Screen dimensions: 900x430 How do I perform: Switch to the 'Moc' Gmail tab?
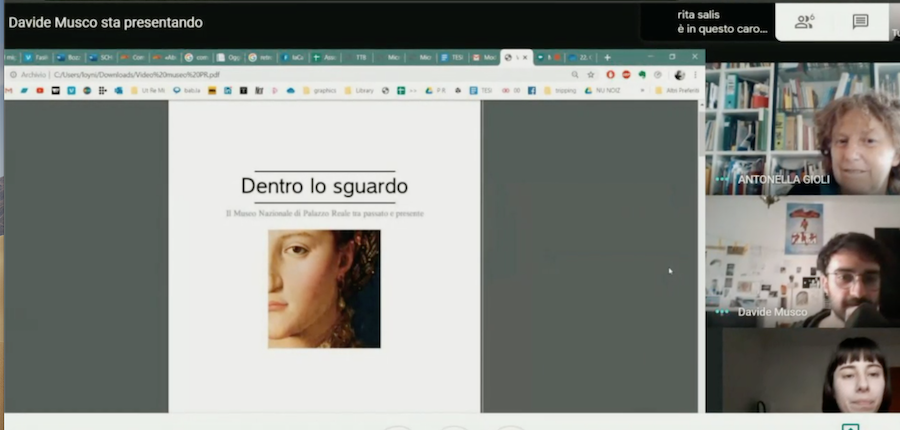click(485, 57)
